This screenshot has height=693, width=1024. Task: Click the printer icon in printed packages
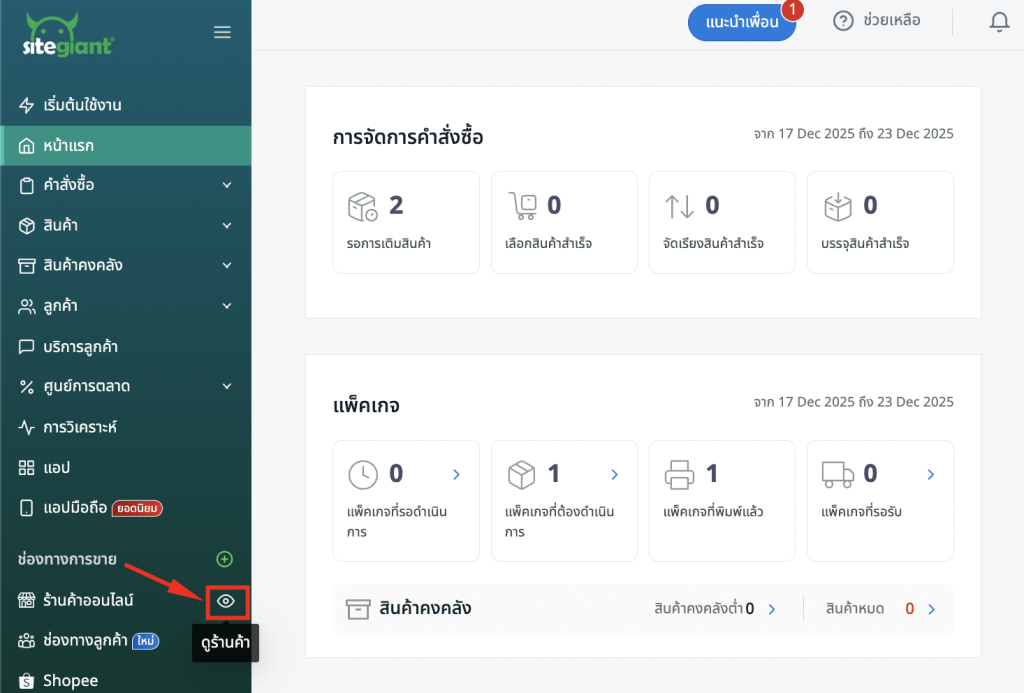click(x=680, y=474)
